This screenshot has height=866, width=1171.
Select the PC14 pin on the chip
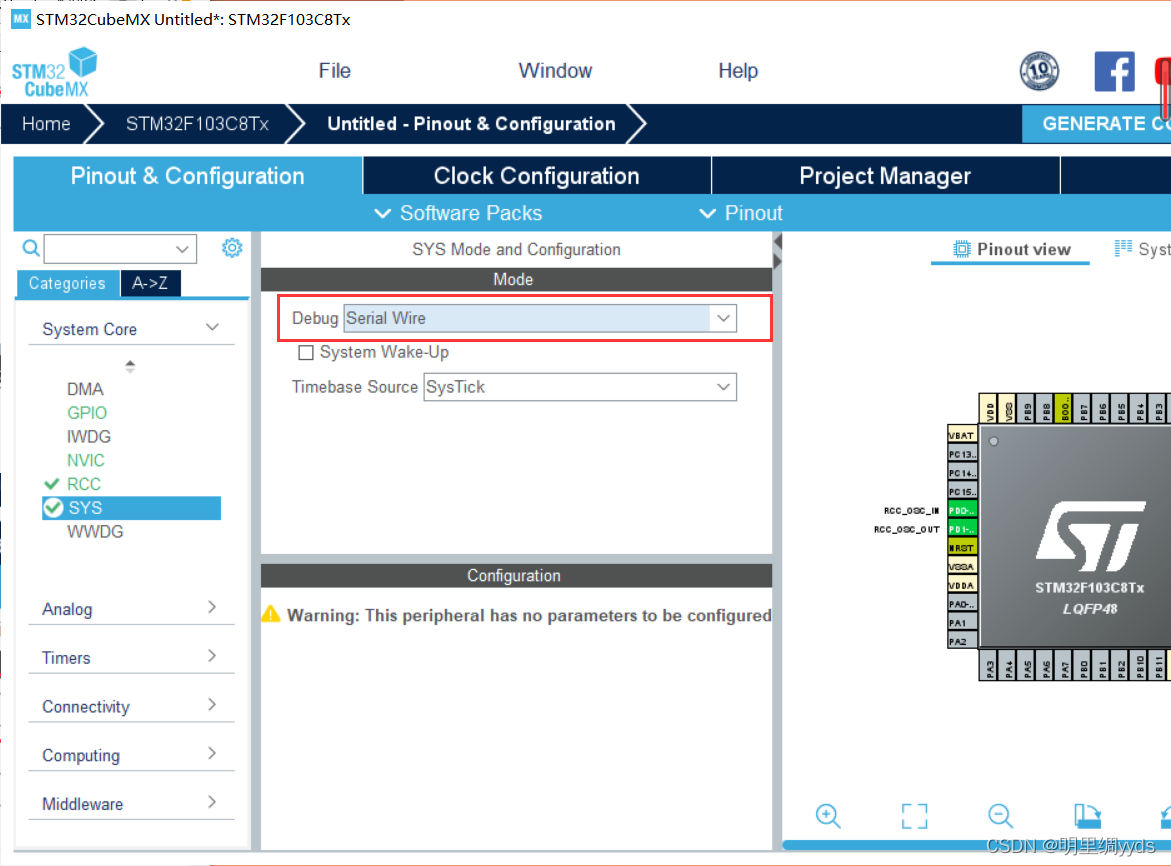click(962, 473)
